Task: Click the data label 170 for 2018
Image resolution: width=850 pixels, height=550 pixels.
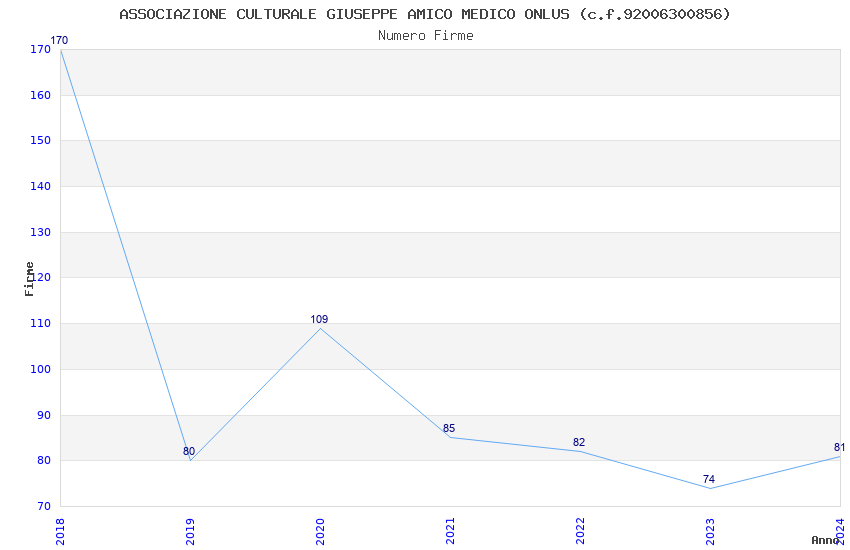Action: (59, 41)
